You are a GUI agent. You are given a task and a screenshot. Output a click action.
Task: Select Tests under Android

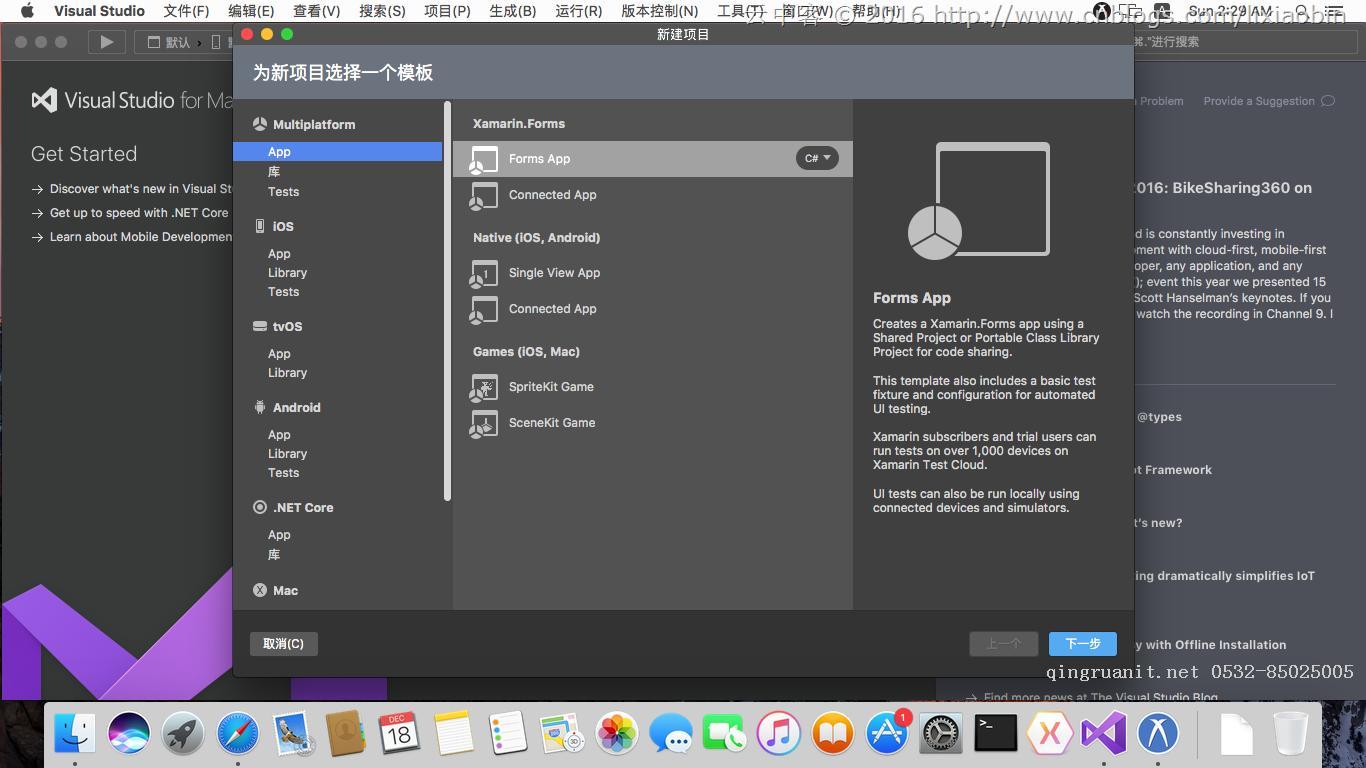coord(283,473)
